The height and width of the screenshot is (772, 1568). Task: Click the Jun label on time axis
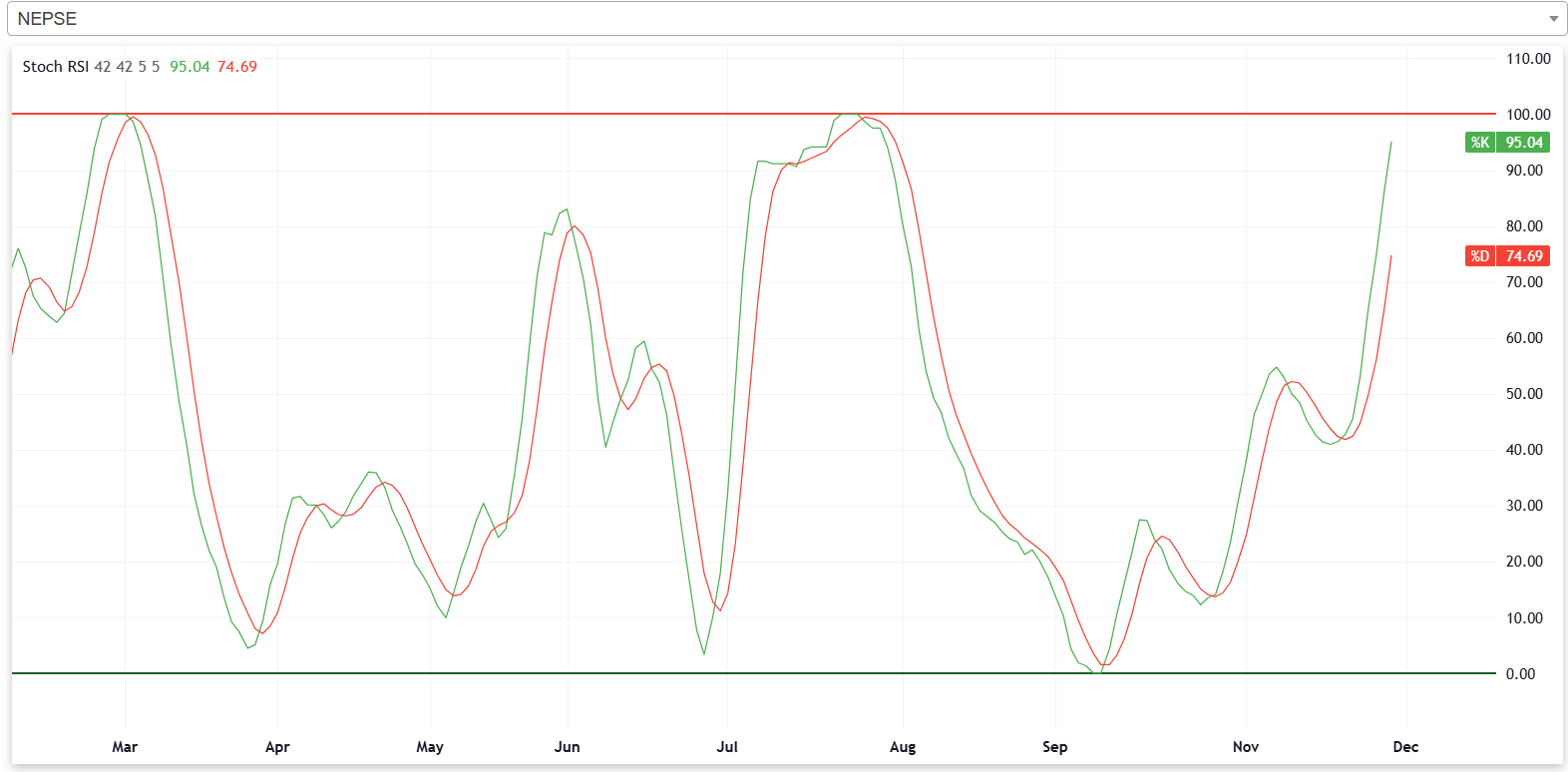coord(567,747)
